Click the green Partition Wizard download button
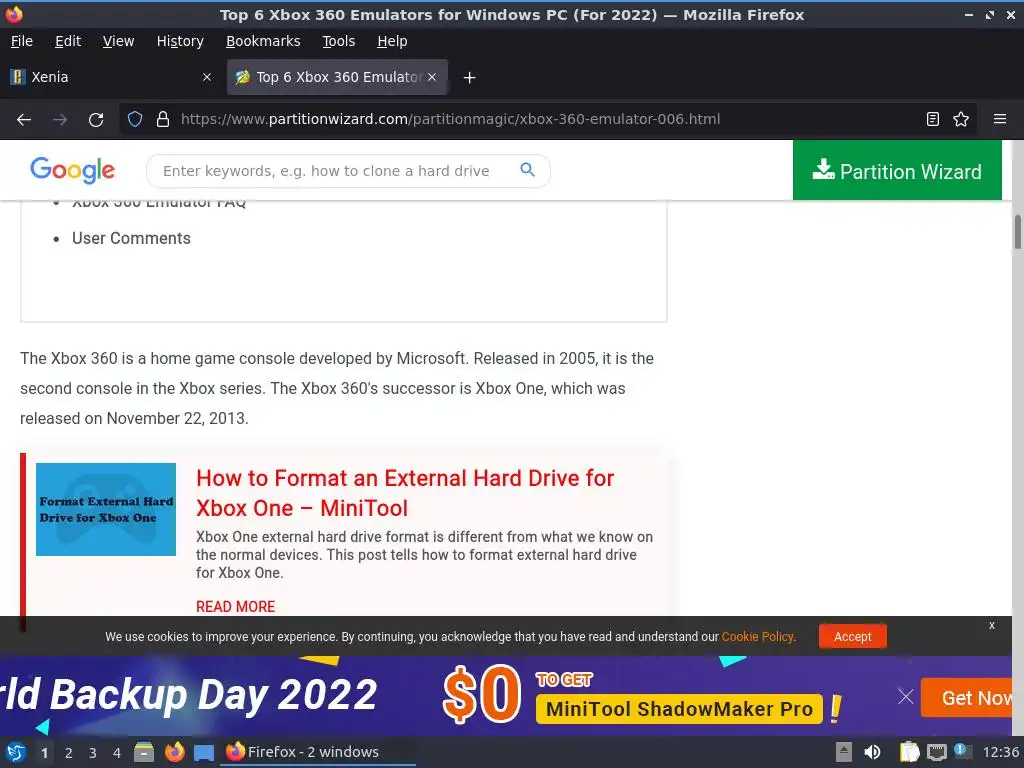 pos(897,170)
